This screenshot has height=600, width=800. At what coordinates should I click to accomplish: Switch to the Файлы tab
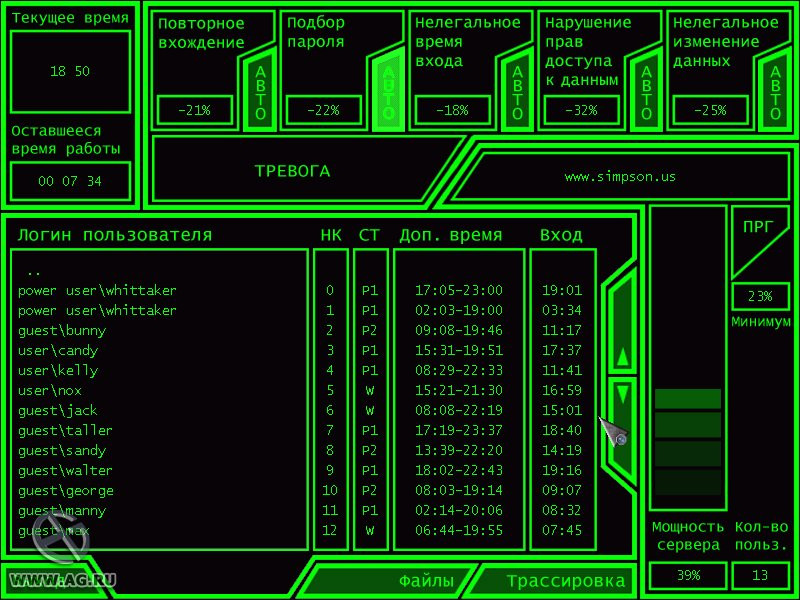pyautogui.click(x=396, y=581)
